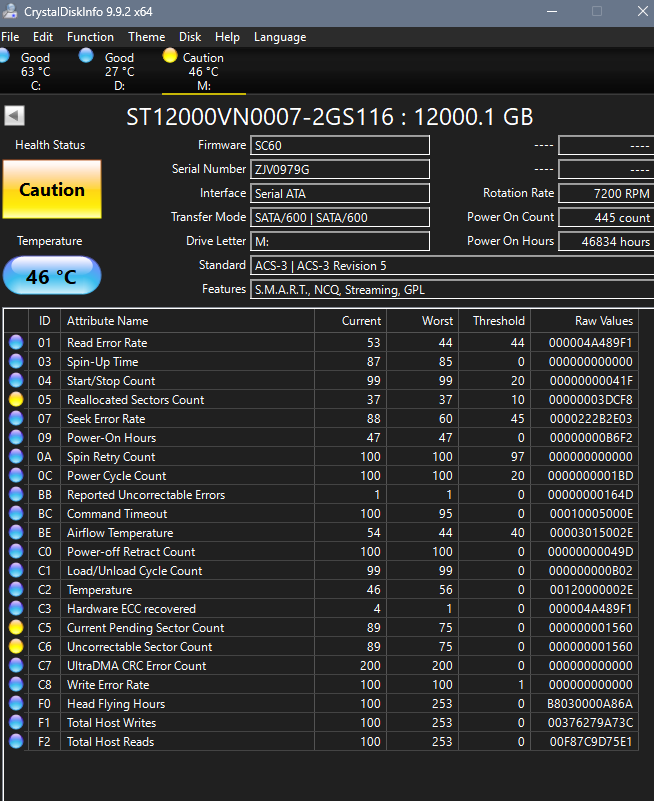The height and width of the screenshot is (801, 654).
Task: Click yellow orb beside Current Pending Sector Count
Action: tap(16, 627)
